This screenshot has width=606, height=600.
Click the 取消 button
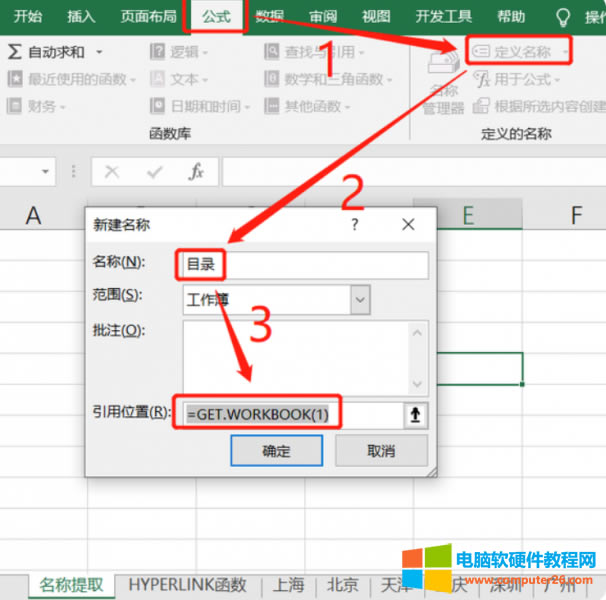pos(381,451)
